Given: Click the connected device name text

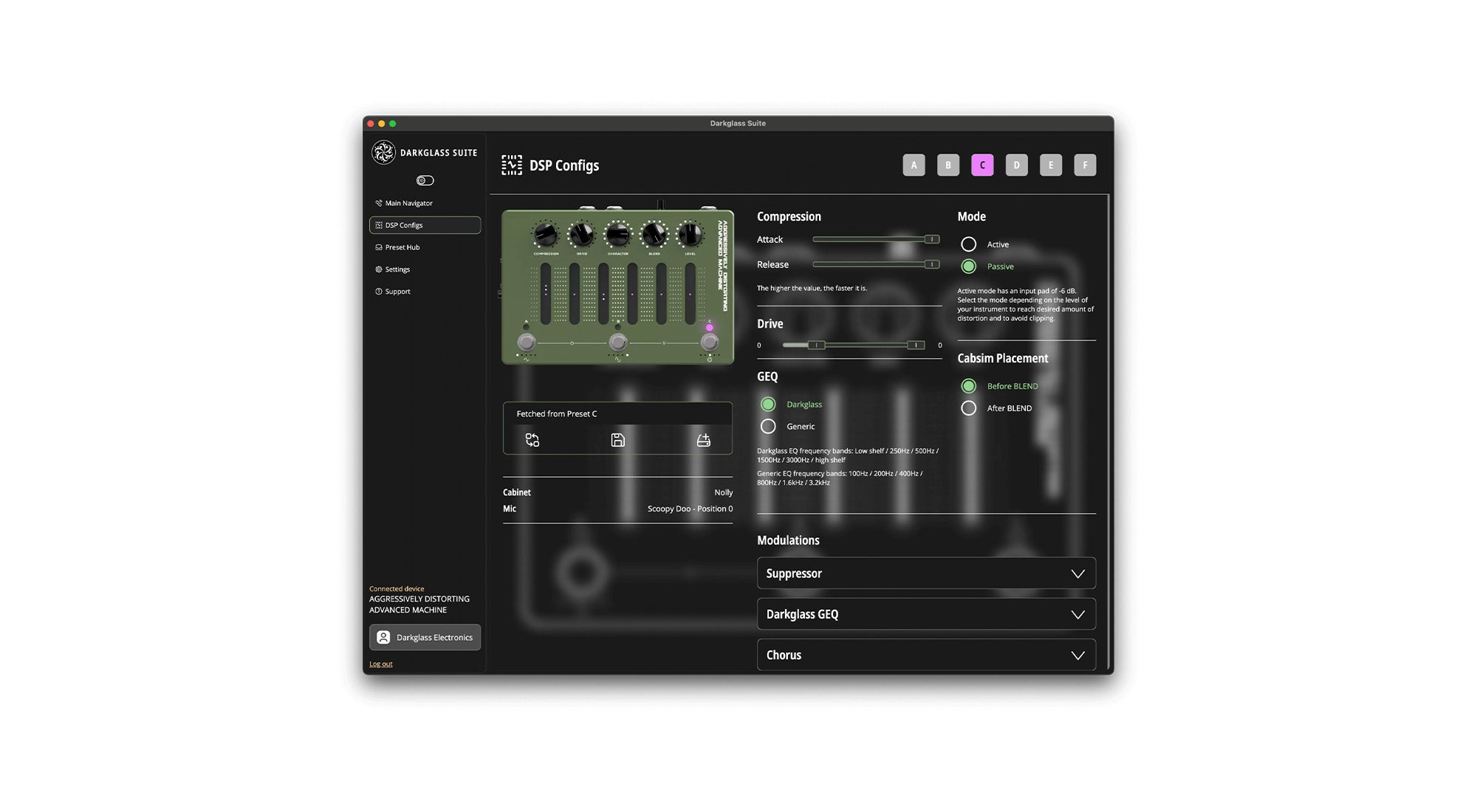Looking at the screenshot, I should click(x=419, y=605).
